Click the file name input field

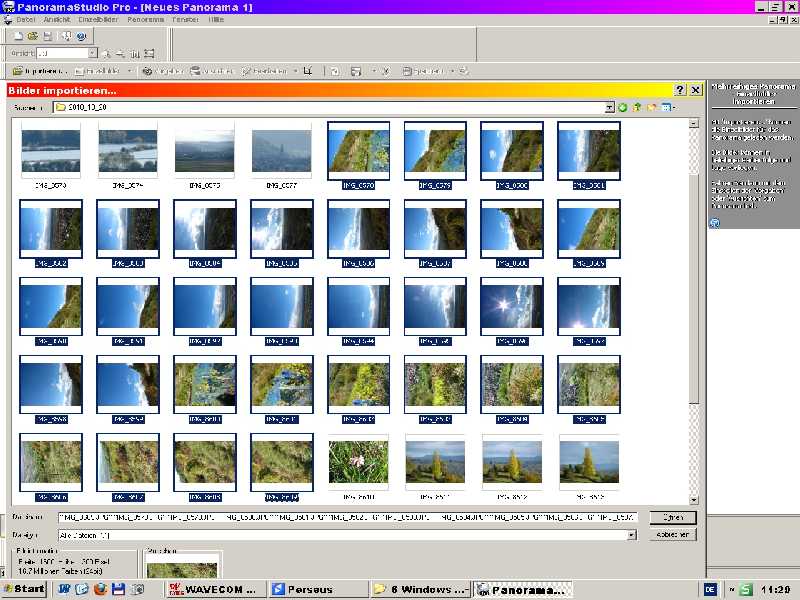pyautogui.click(x=345, y=518)
